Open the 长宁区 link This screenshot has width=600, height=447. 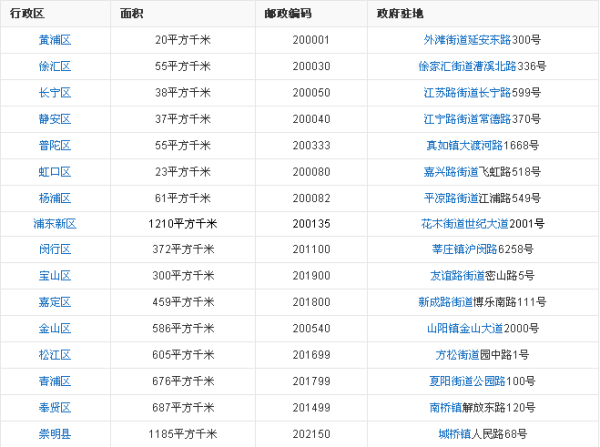point(56,92)
